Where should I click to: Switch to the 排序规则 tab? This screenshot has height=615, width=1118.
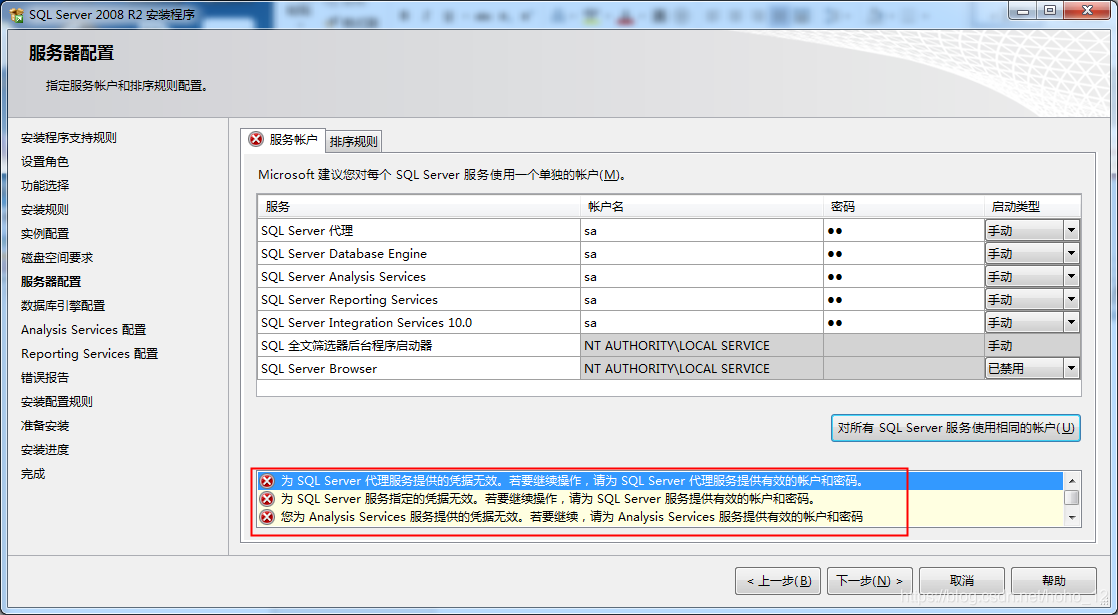[x=354, y=142]
